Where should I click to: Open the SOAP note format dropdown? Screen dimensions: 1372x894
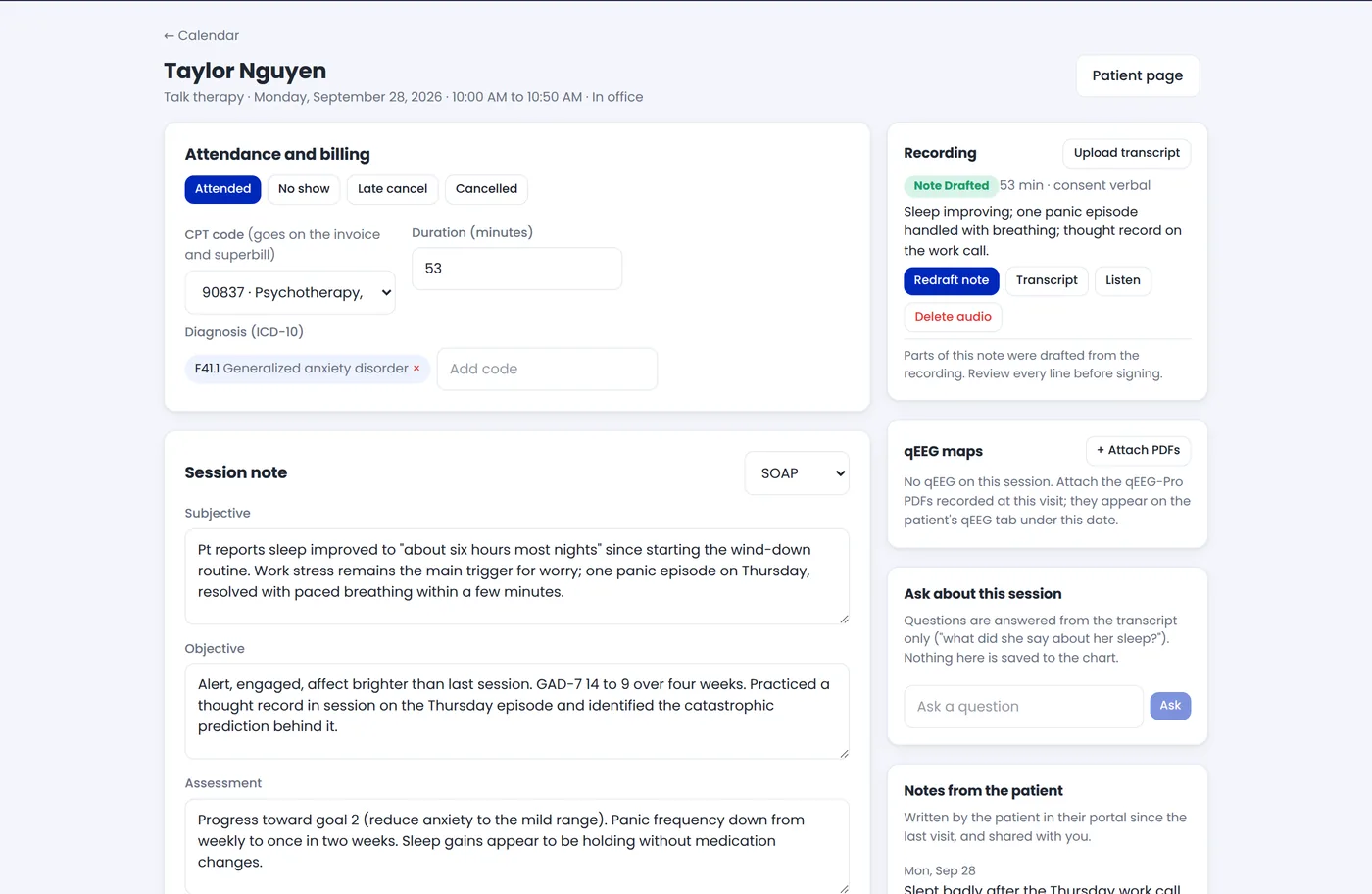coord(797,472)
